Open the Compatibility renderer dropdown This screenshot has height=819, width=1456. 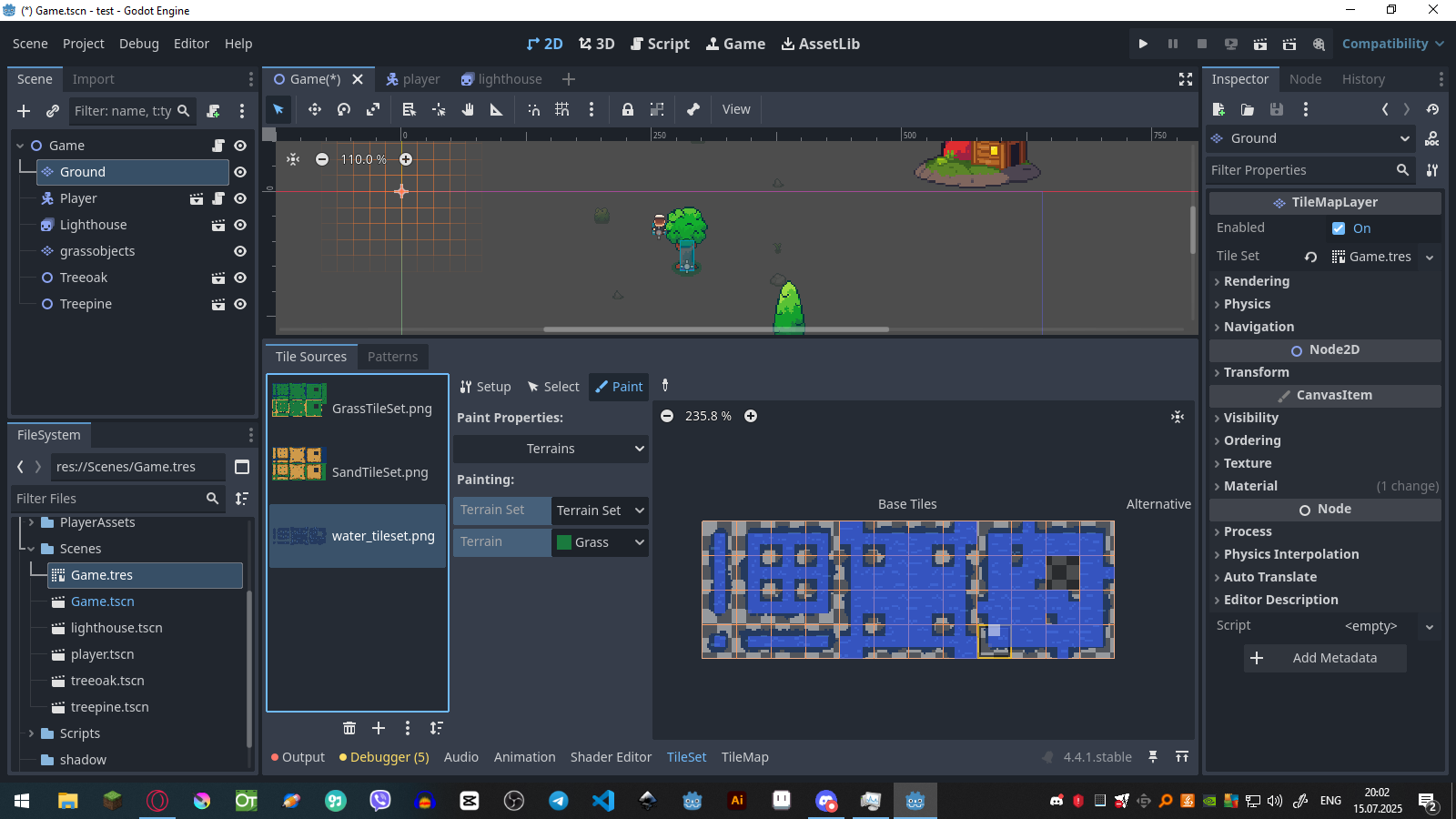click(x=1391, y=43)
